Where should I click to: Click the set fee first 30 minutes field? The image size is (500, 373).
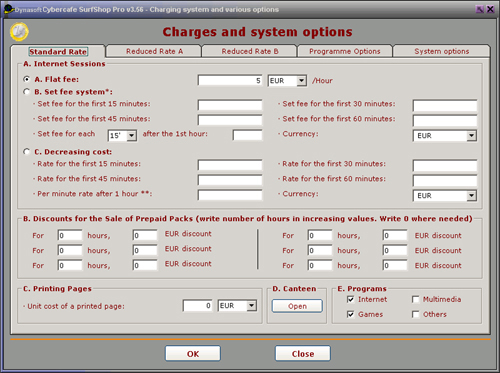[445, 105]
